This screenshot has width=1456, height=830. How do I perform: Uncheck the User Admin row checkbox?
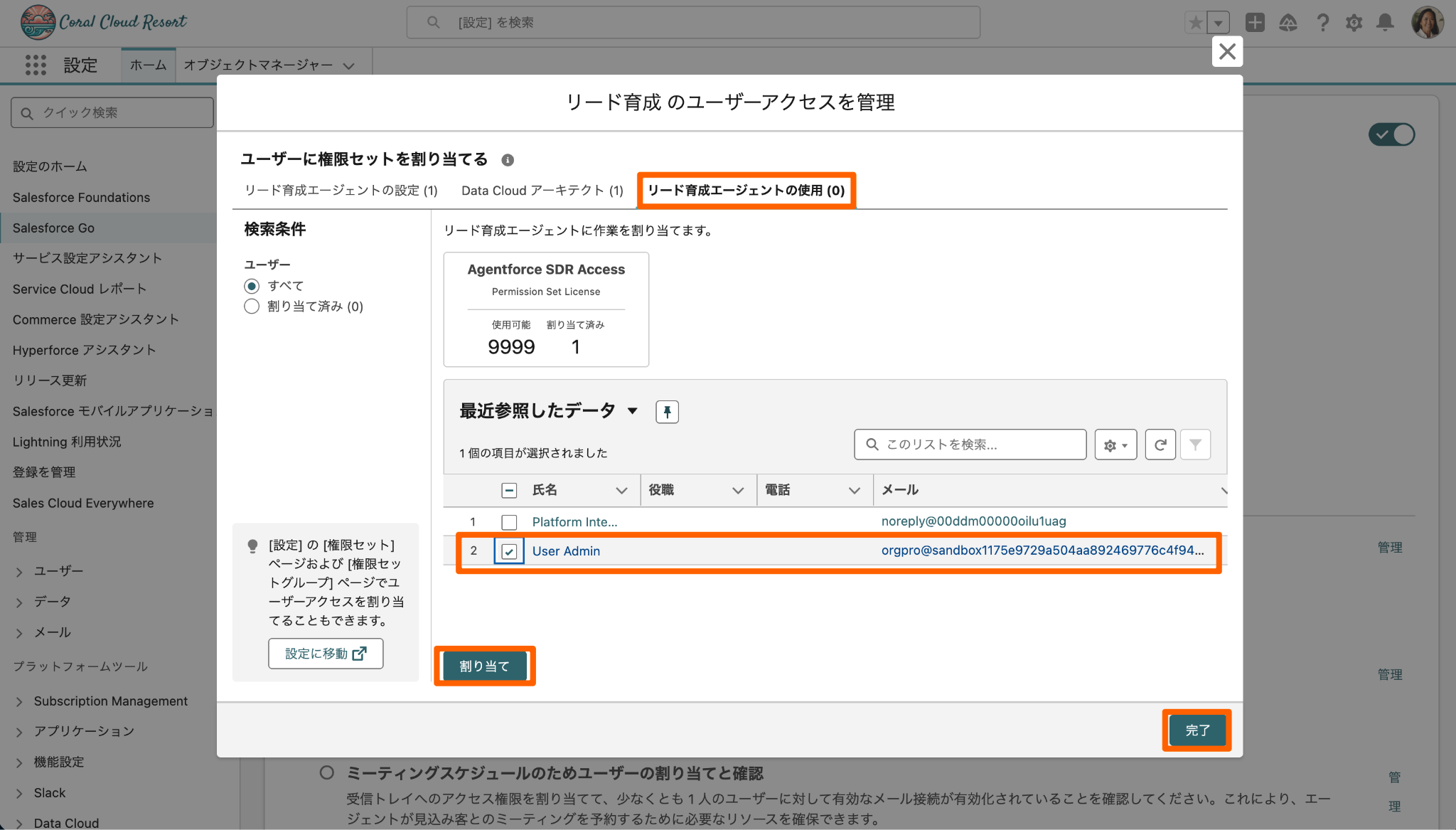509,551
